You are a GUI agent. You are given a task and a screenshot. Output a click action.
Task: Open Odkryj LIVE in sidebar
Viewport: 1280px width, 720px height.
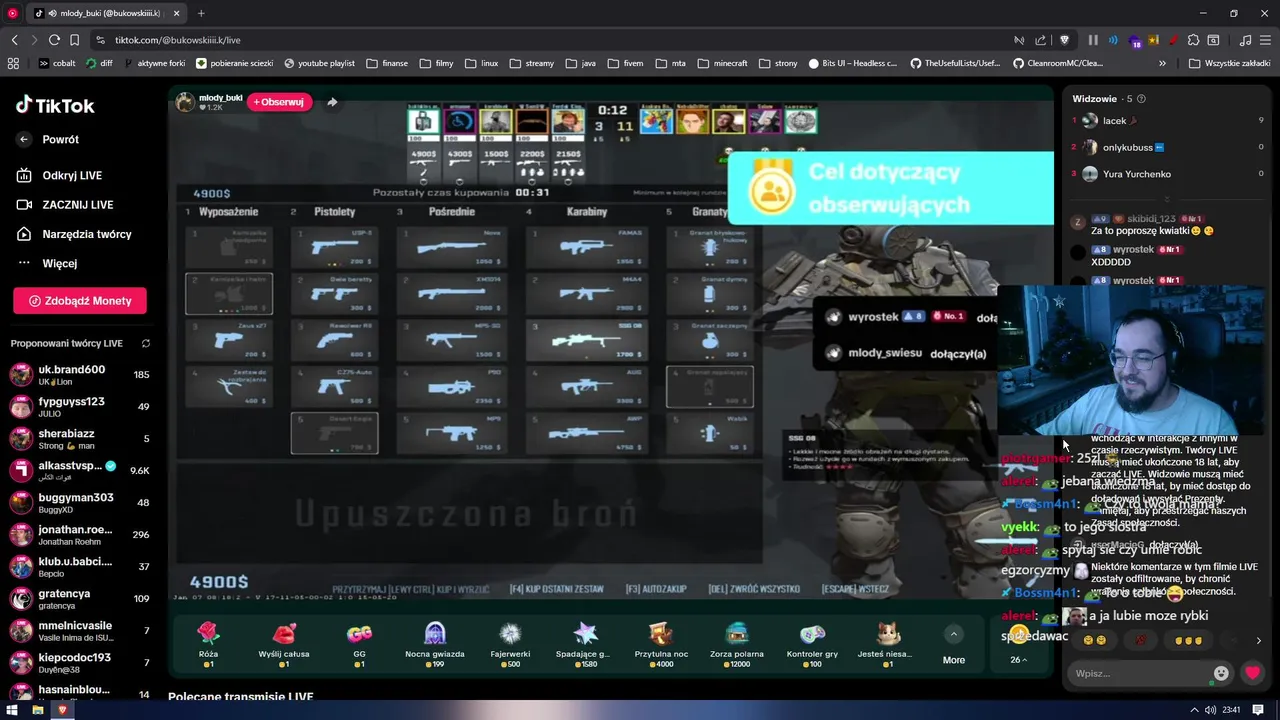point(72,175)
